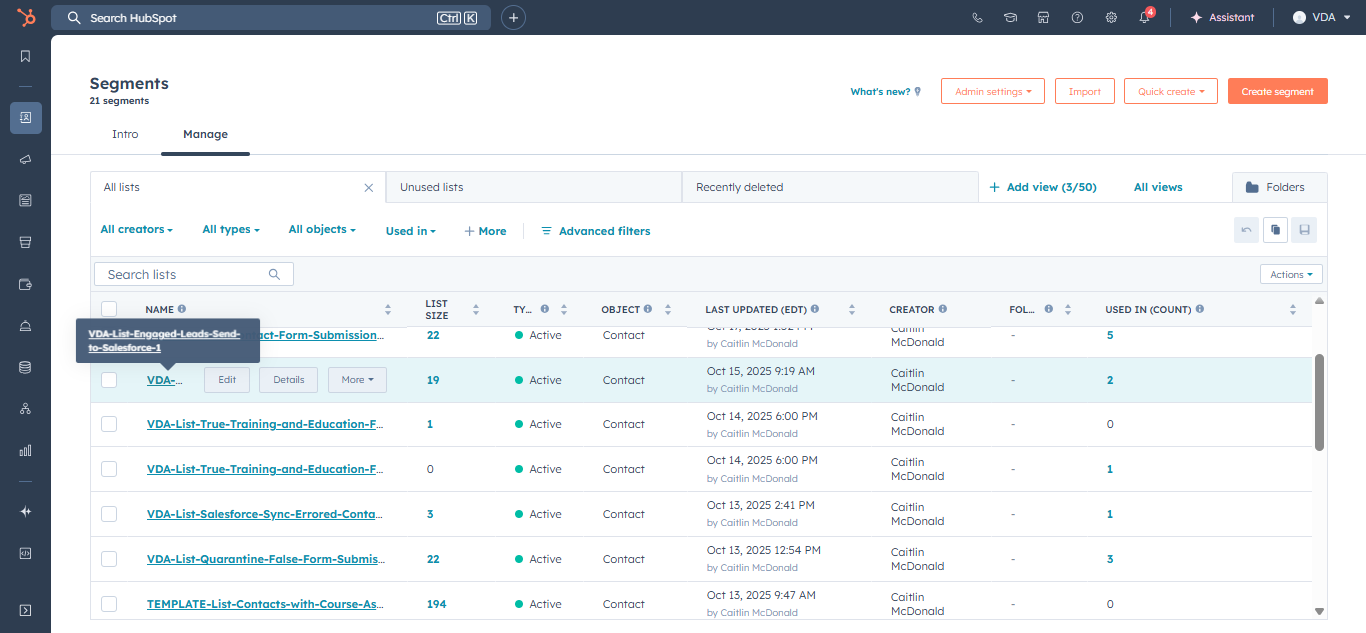Expand the Quick create dropdown
The width and height of the screenshot is (1366, 633).
coord(1171,91)
